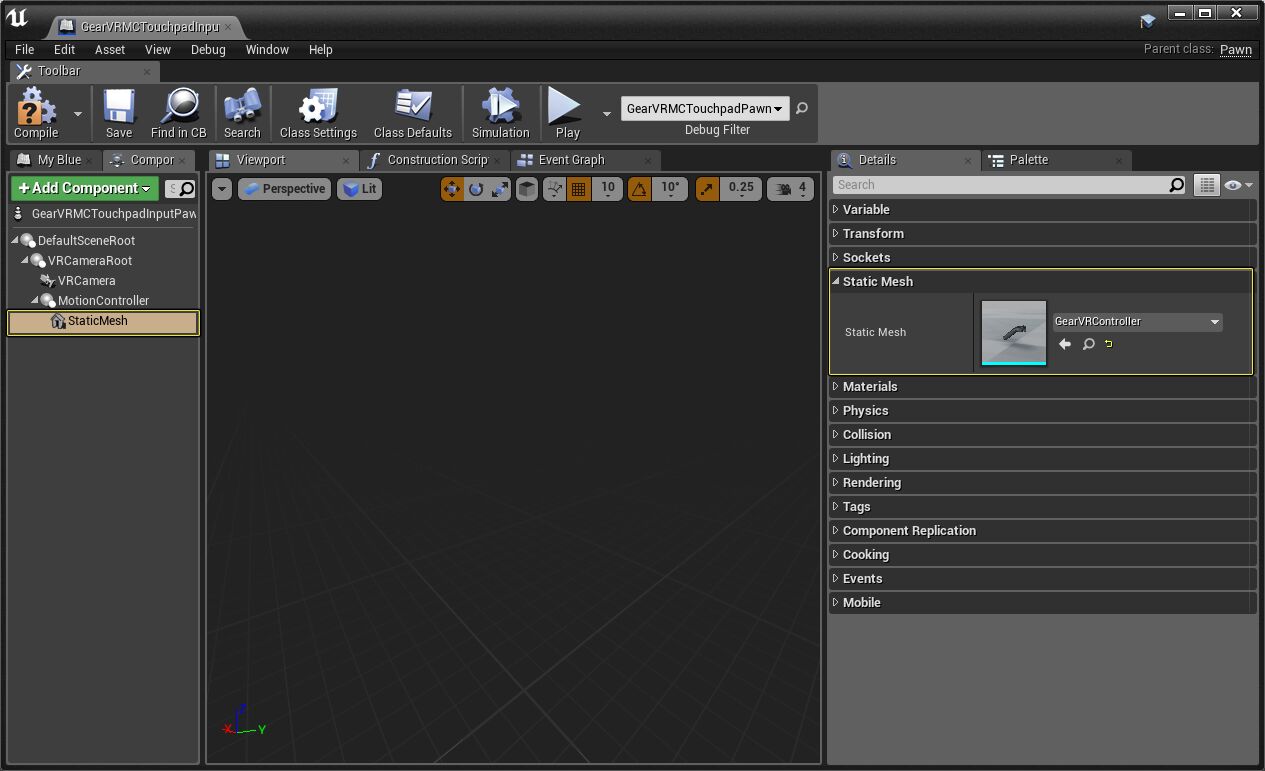
Task: Click the GearVRController mesh thumbnail
Action: point(1014,333)
